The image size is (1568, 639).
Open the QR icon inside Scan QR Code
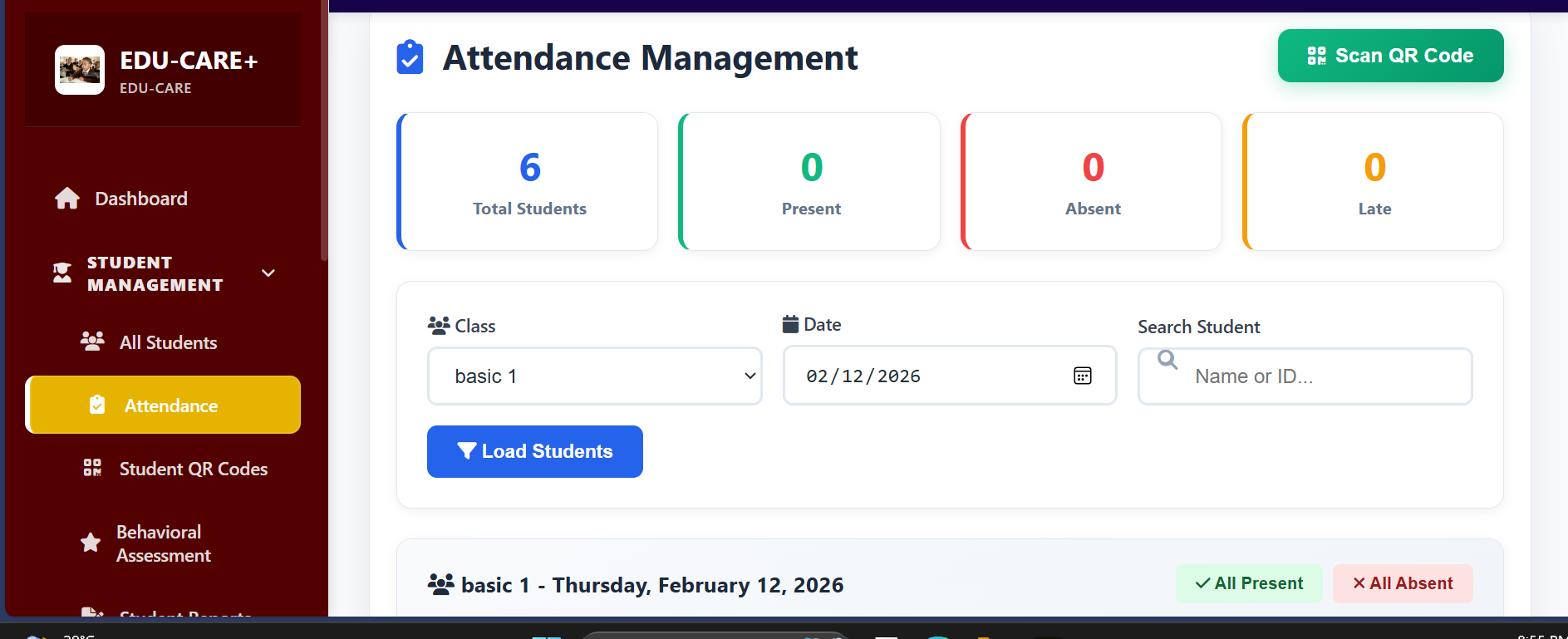pyautogui.click(x=1316, y=55)
